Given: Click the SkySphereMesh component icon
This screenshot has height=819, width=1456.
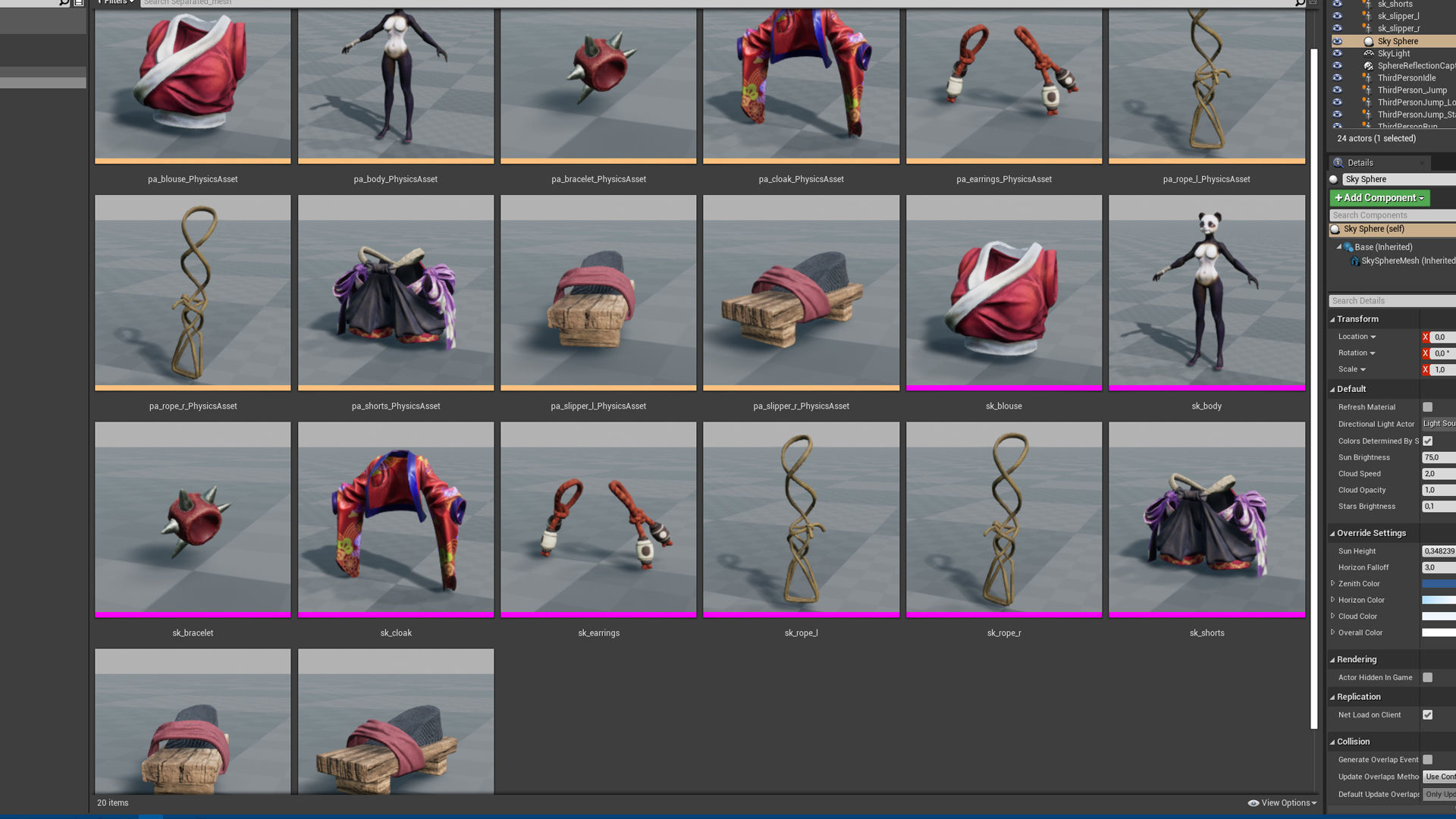Looking at the screenshot, I should tap(1354, 261).
